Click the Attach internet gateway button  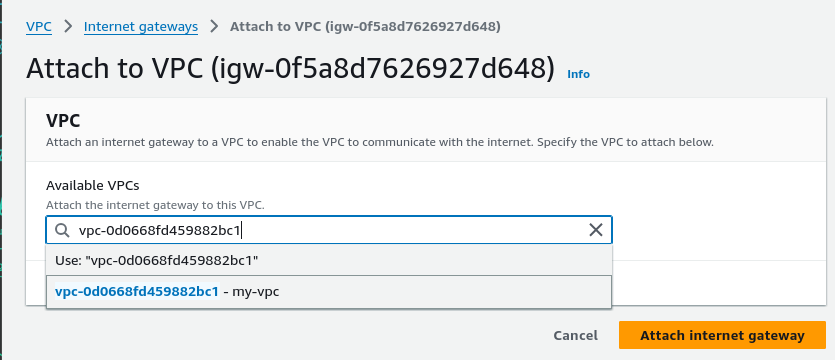pyautogui.click(x=722, y=336)
